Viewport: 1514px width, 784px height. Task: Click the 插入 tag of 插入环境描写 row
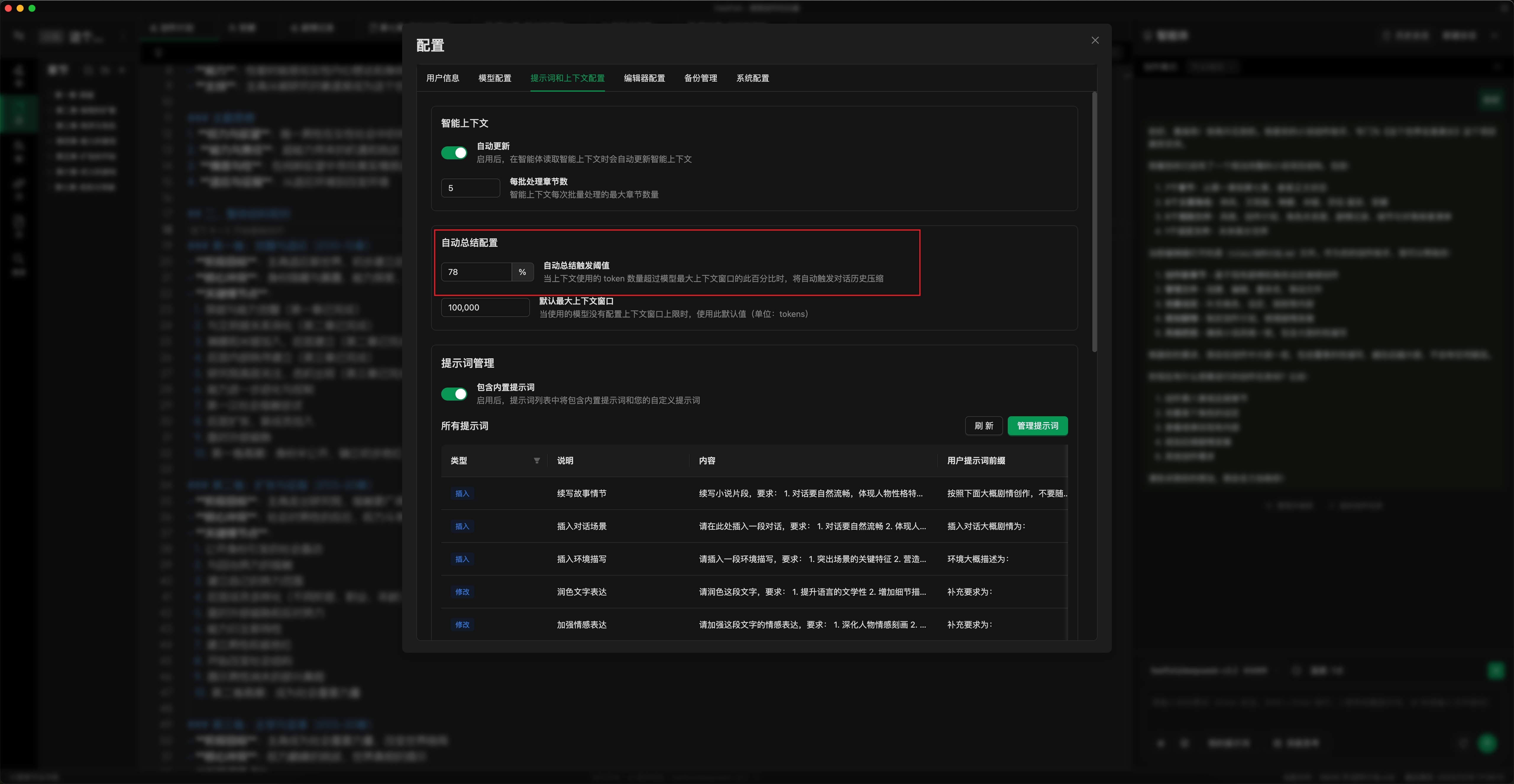[x=462, y=559]
